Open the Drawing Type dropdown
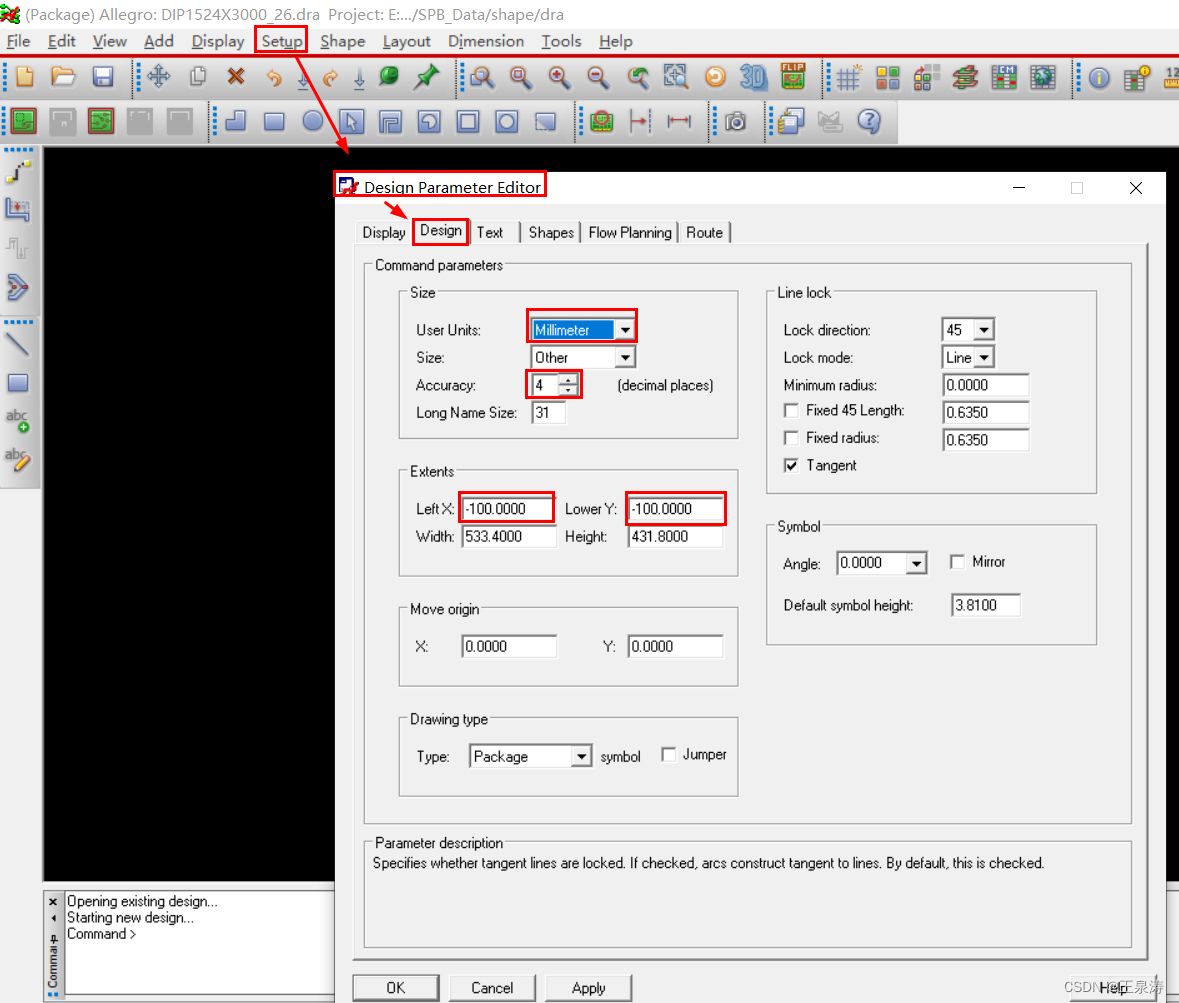This screenshot has height=1003, width=1179. pyautogui.click(x=582, y=757)
